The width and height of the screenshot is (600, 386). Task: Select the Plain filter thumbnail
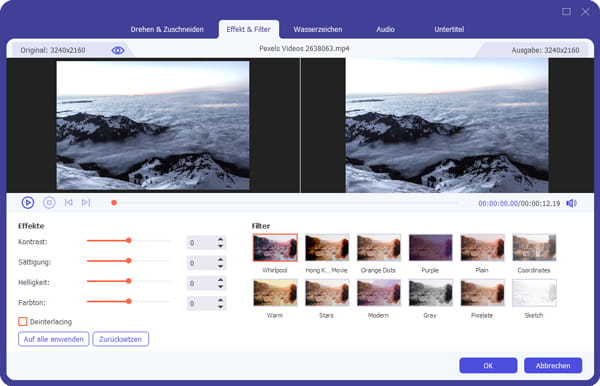[482, 248]
